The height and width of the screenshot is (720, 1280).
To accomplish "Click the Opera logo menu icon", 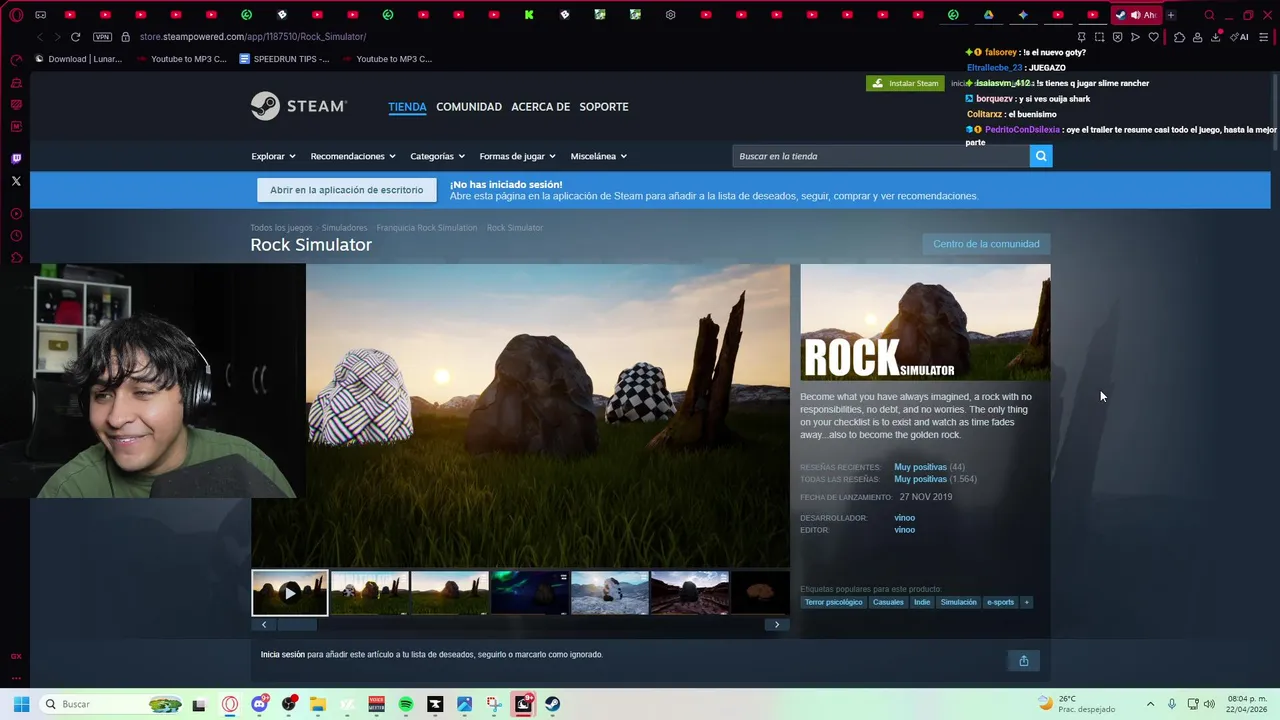I will tap(16, 15).
